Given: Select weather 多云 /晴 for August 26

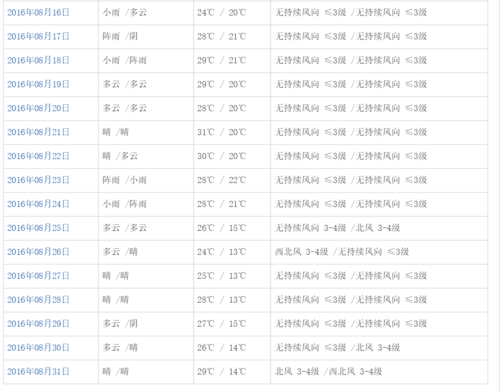Looking at the screenshot, I should coord(120,252).
